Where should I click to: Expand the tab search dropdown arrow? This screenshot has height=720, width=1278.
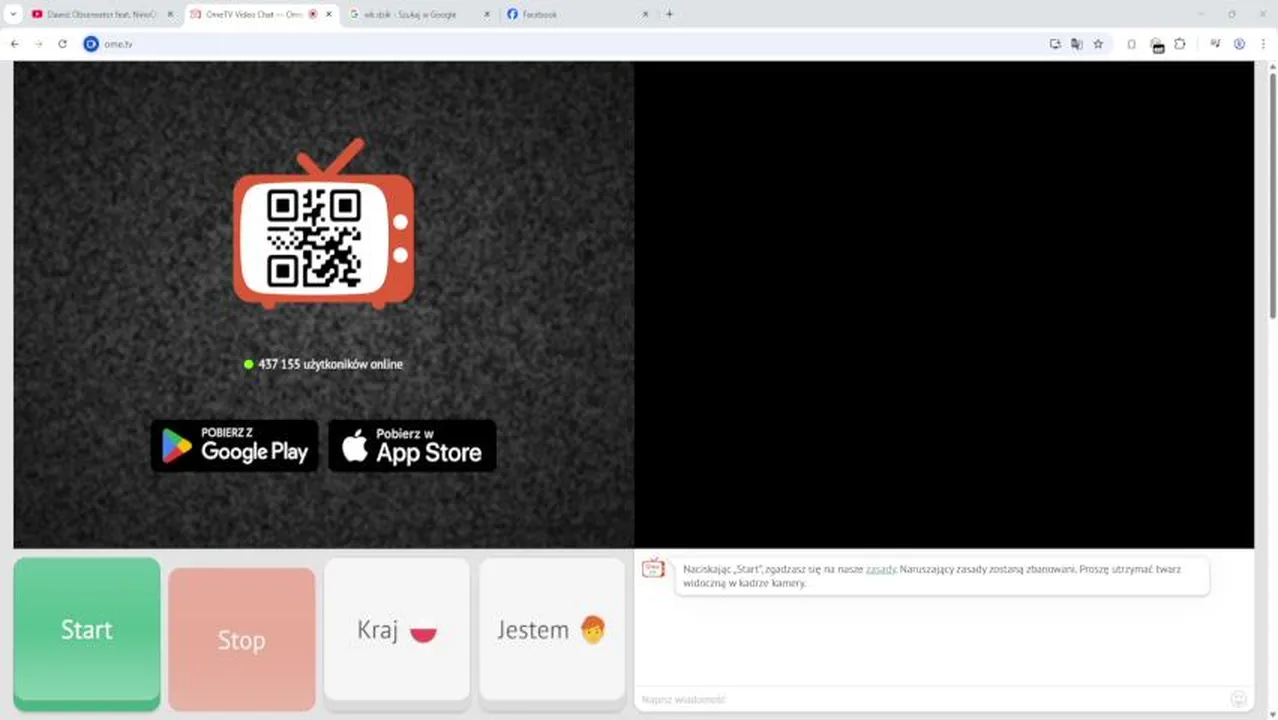pyautogui.click(x=13, y=14)
